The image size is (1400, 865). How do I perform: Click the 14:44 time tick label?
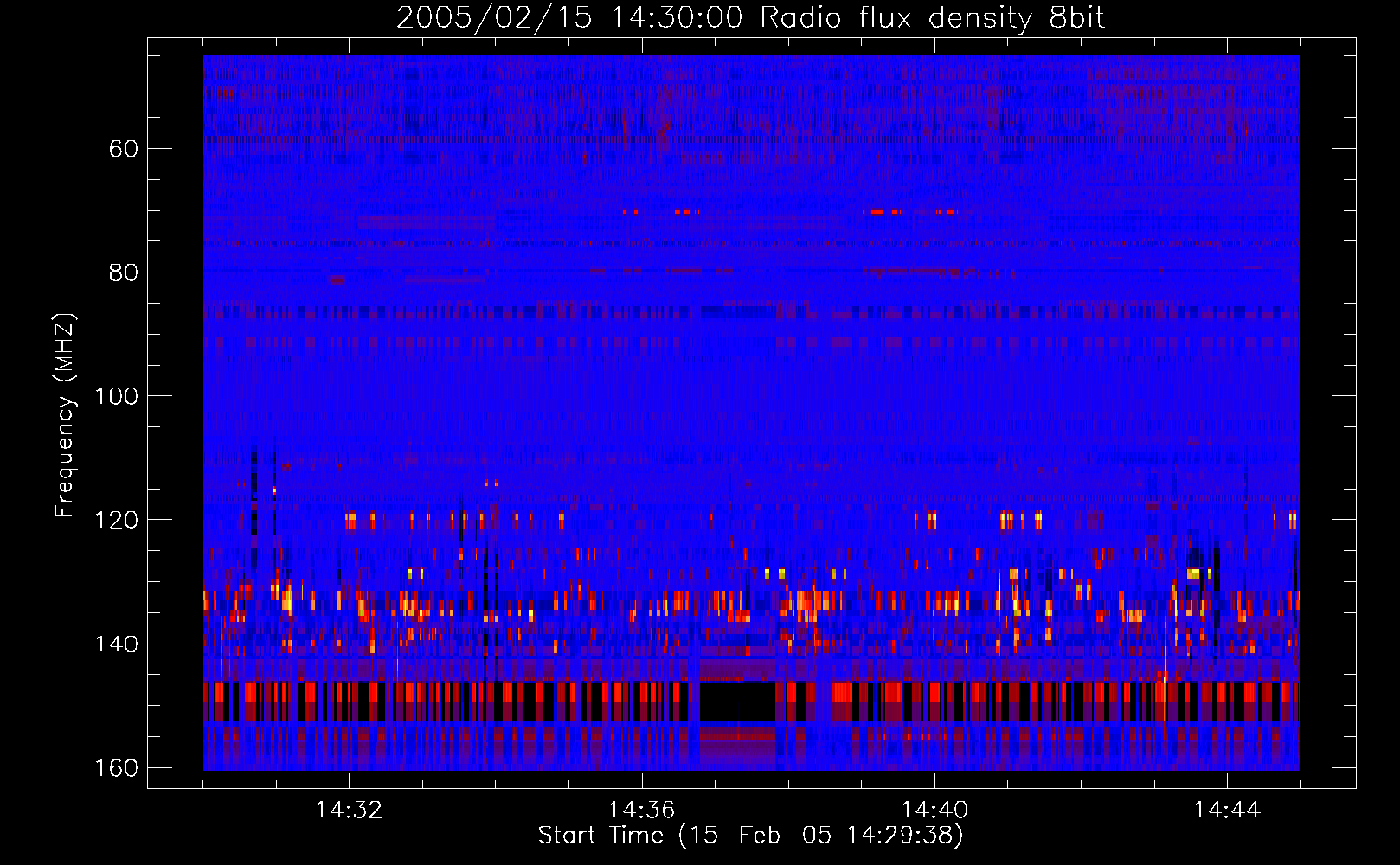pyautogui.click(x=1227, y=811)
